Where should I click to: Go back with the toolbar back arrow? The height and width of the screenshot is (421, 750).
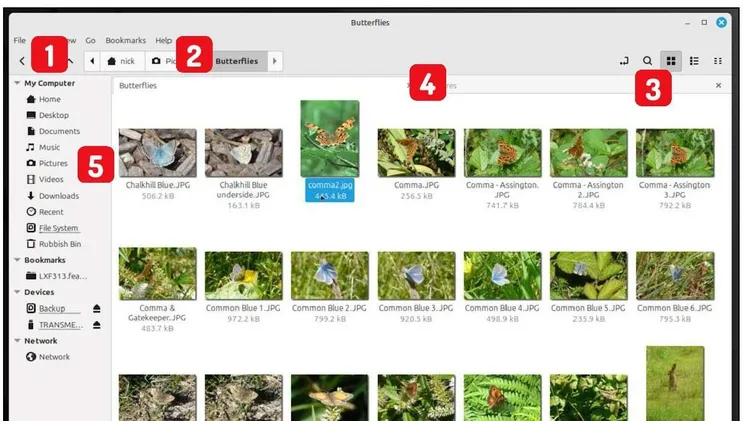coord(22,61)
